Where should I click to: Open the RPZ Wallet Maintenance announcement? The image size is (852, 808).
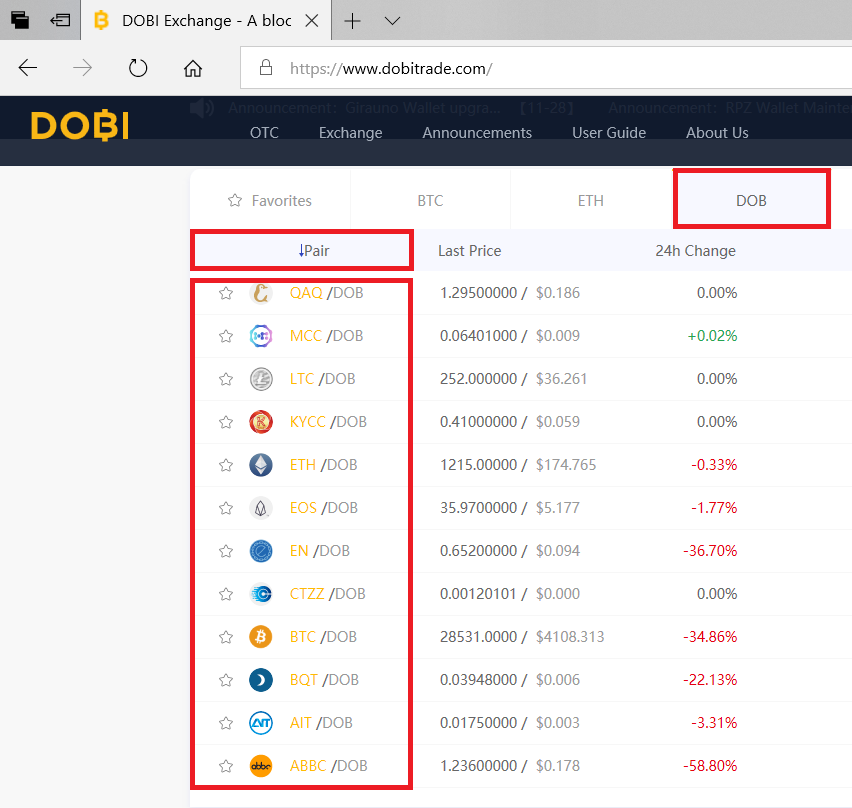[730, 108]
